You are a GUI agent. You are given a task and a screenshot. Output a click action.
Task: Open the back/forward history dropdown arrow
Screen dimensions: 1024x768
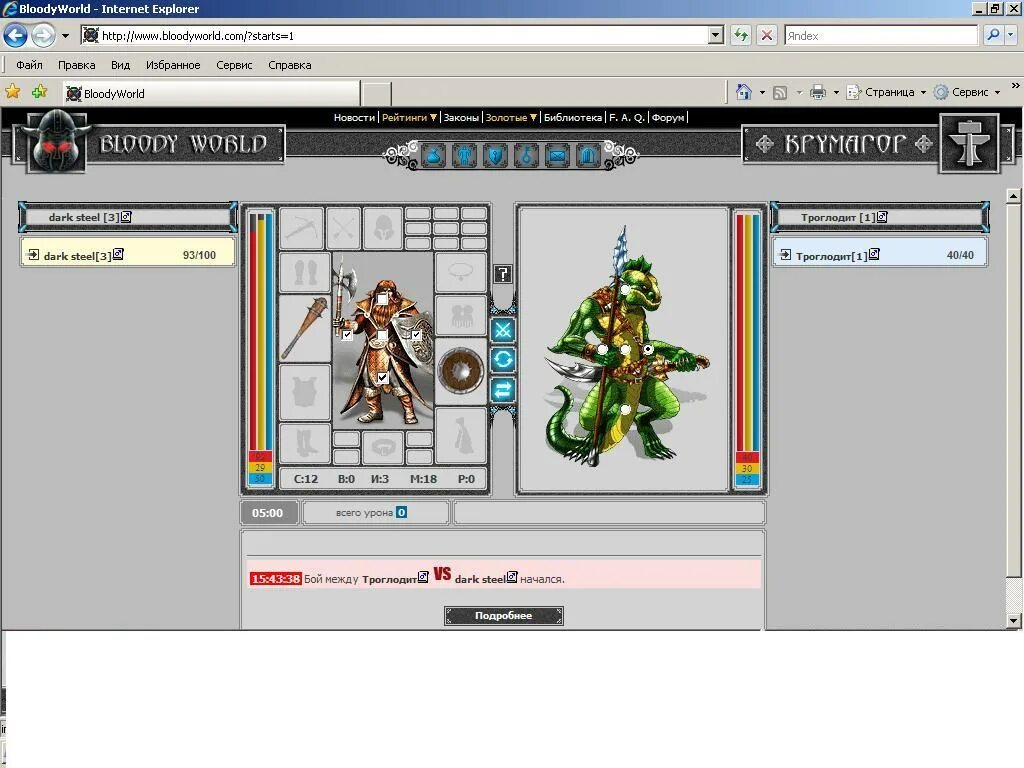[x=65, y=36]
